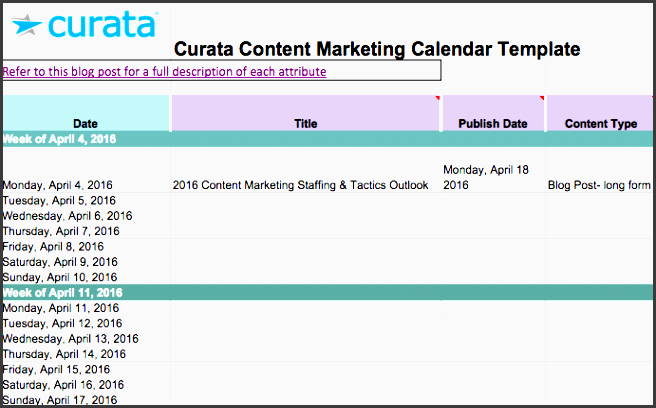Select the Monday, April 4, 2016 cell
Image resolution: width=656 pixels, height=408 pixels.
coord(58,185)
